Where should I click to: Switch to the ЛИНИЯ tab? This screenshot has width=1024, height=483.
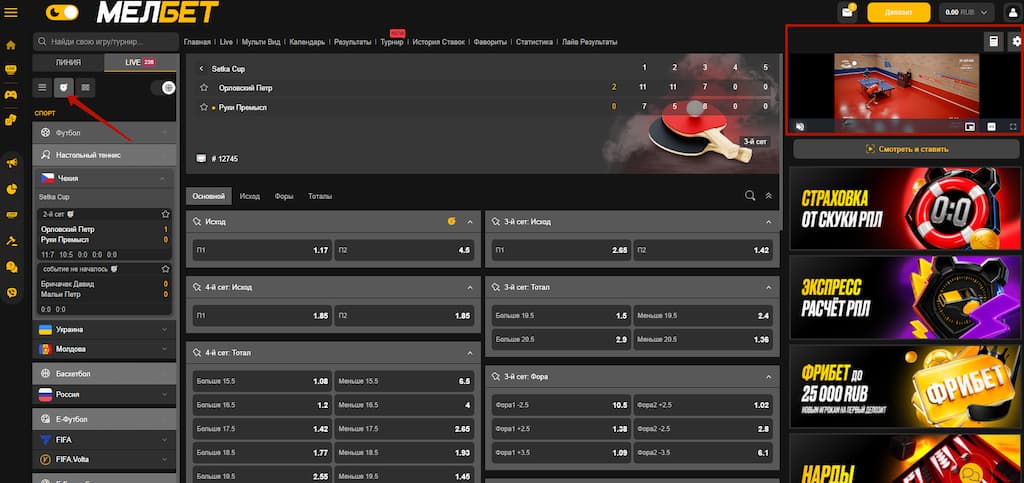pyautogui.click(x=69, y=63)
